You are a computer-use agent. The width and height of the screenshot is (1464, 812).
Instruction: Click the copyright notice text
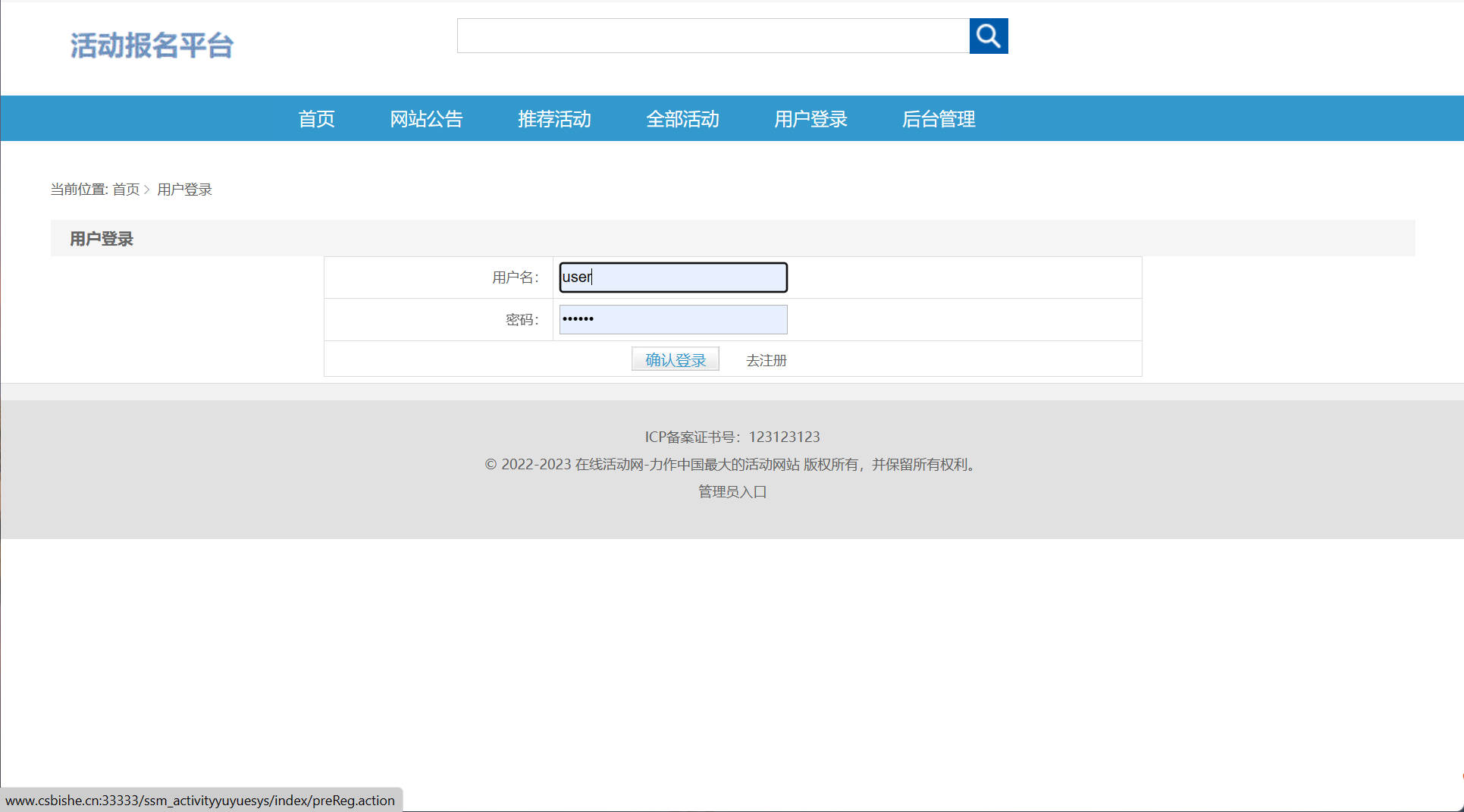click(730, 464)
